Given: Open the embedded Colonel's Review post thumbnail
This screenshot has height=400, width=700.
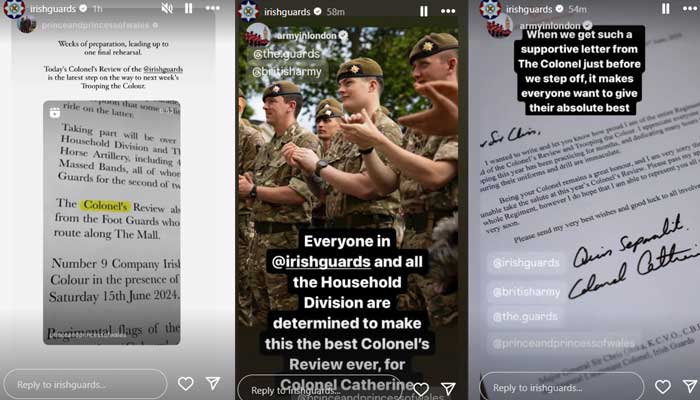Looking at the screenshot, I should (112, 222).
